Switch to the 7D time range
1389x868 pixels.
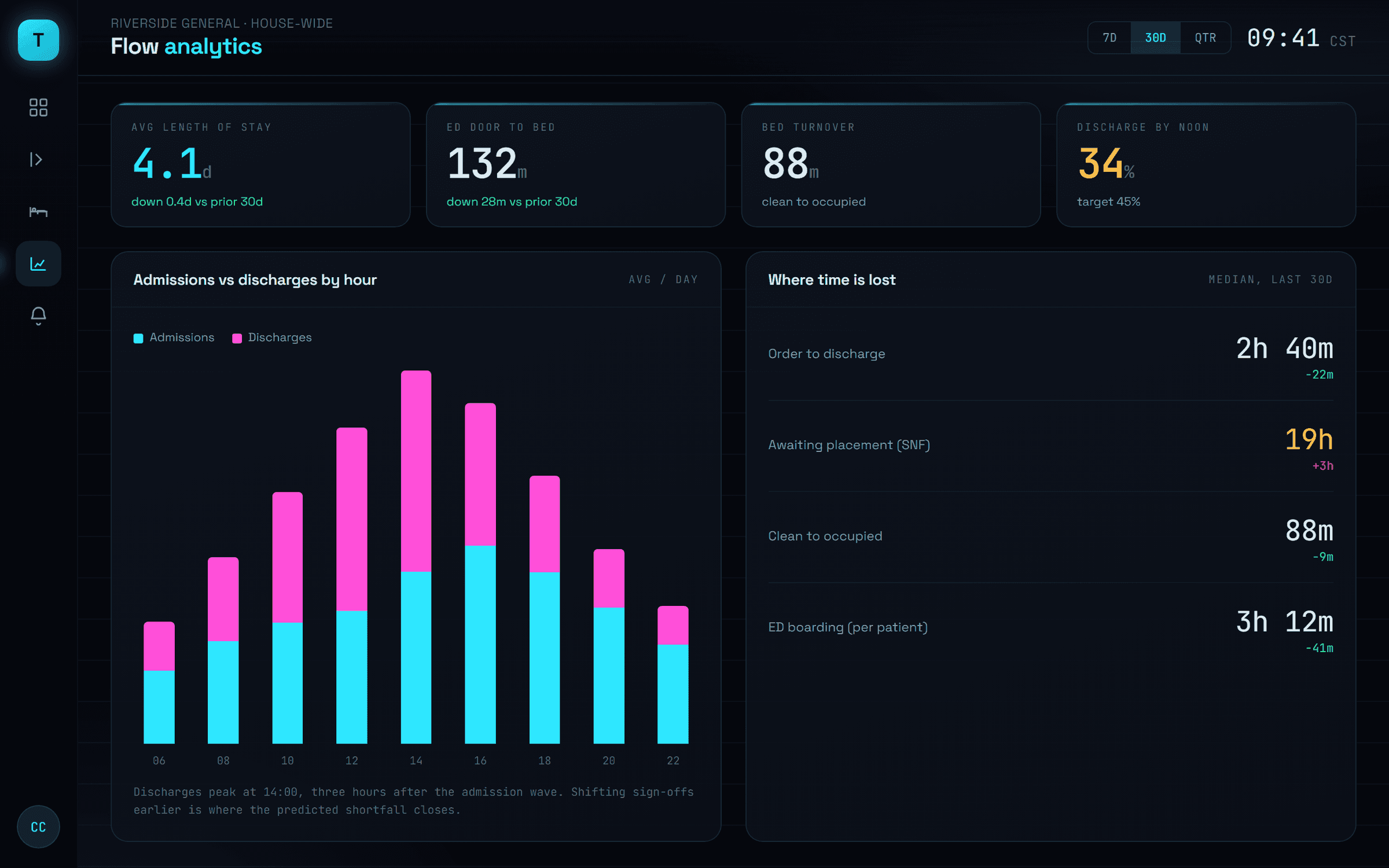pos(1109,38)
